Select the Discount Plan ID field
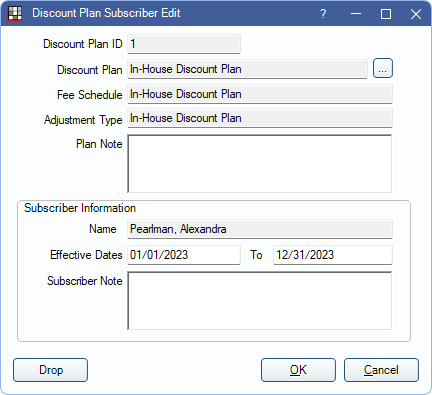The width and height of the screenshot is (432, 395). coord(184,44)
